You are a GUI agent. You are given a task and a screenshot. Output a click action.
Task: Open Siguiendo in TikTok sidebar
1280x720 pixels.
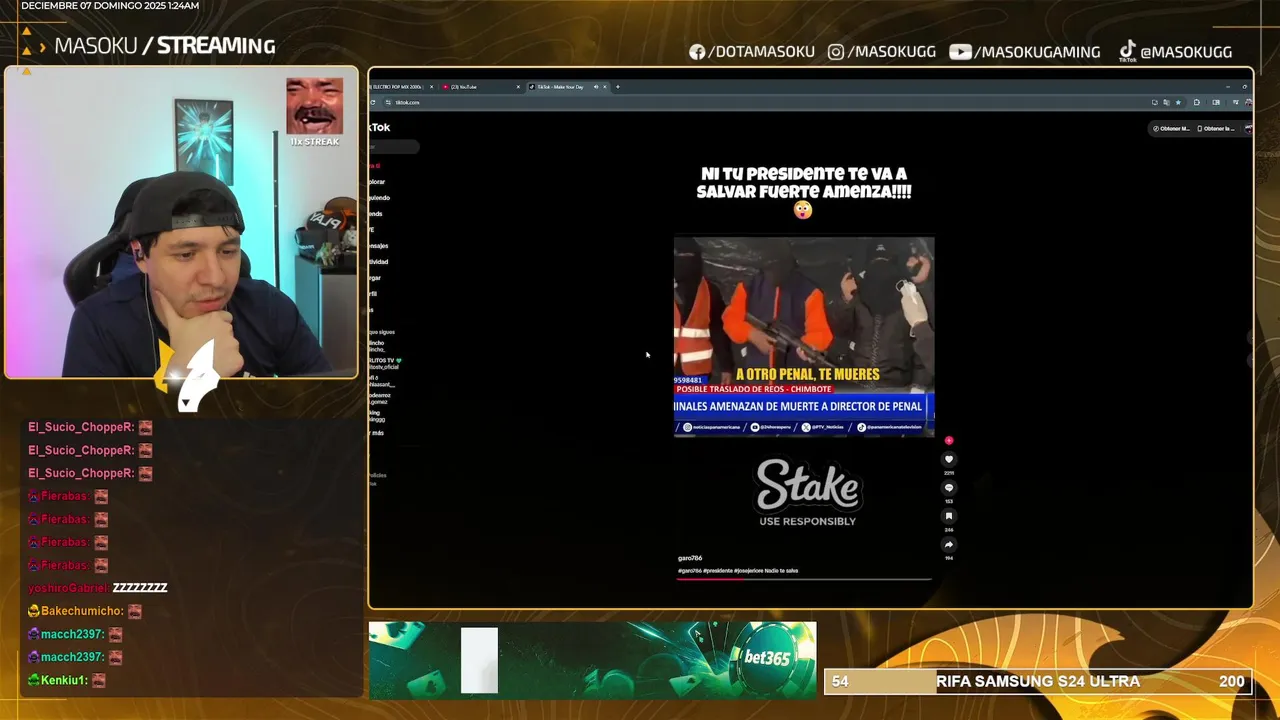coord(379,198)
